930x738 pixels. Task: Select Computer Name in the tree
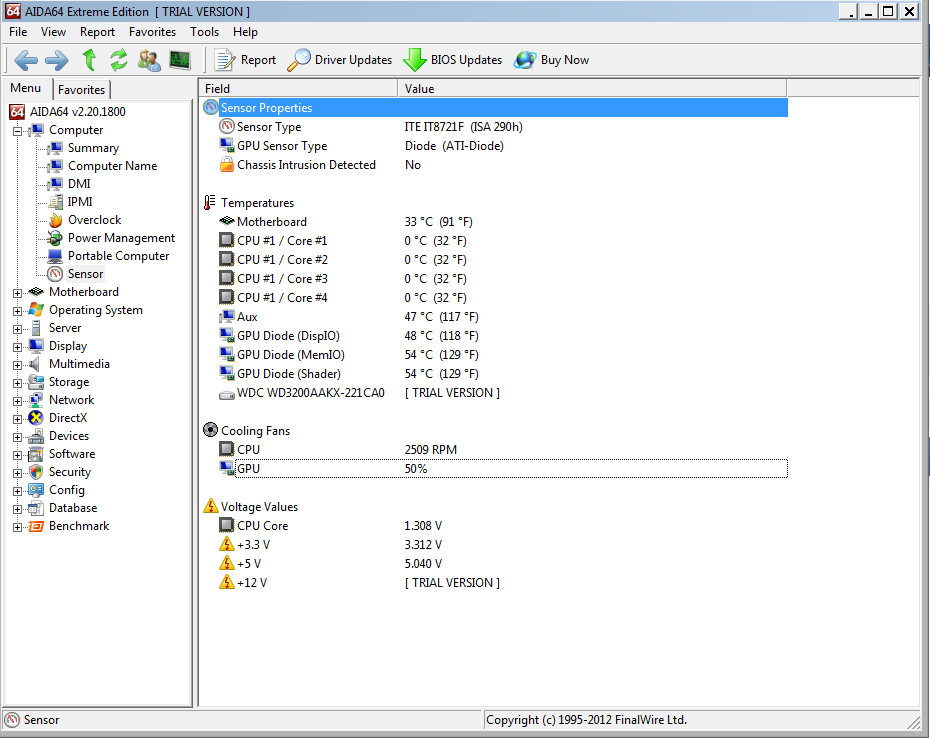113,166
